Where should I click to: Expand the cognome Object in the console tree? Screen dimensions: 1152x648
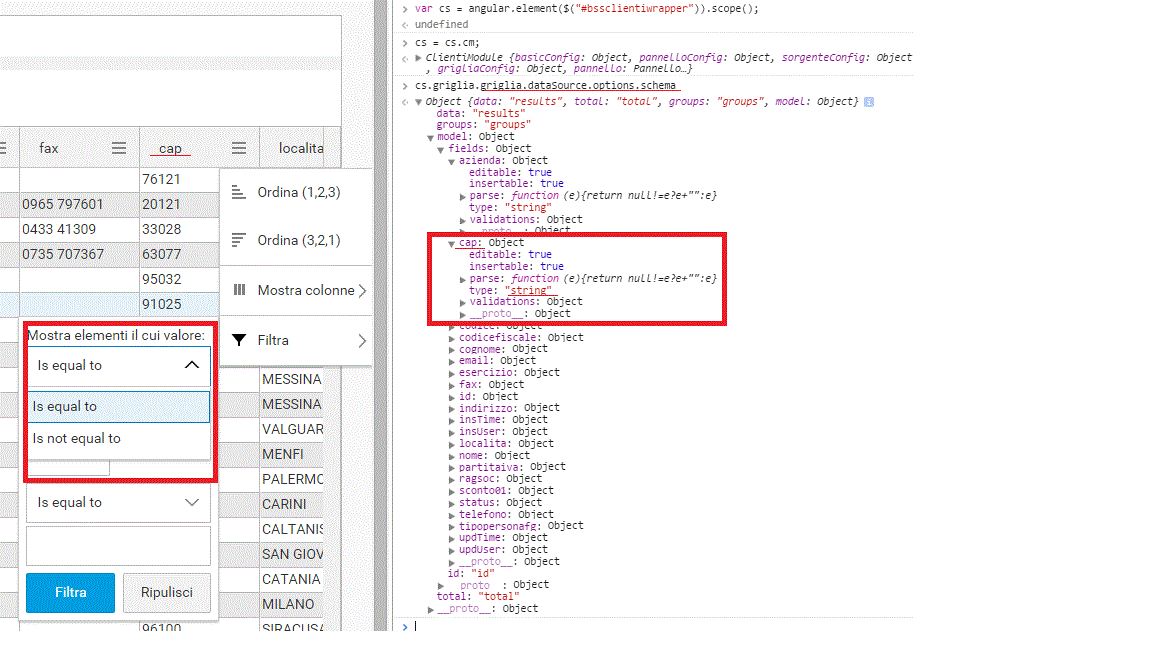[x=451, y=348]
